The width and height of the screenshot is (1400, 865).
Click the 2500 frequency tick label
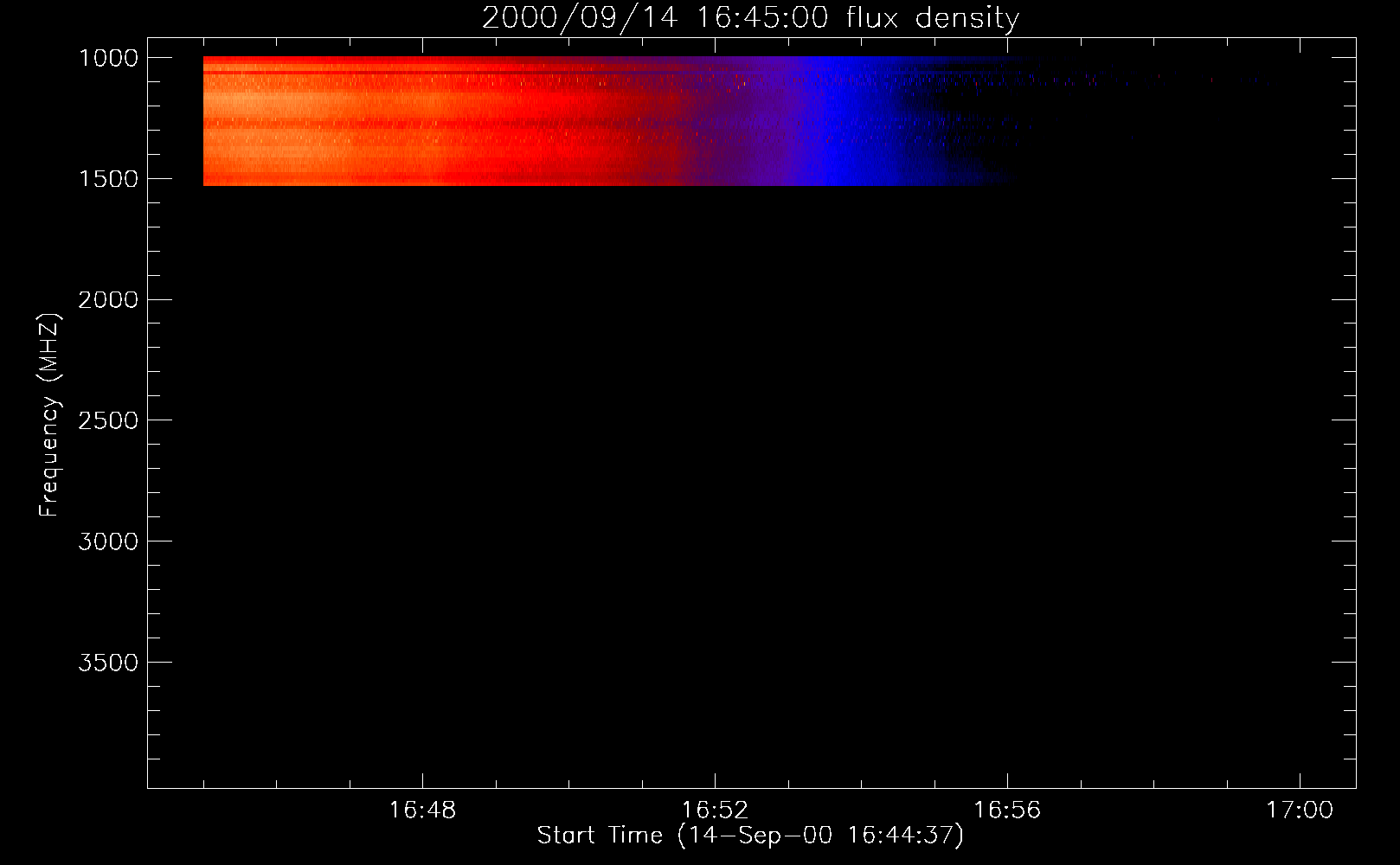(108, 420)
